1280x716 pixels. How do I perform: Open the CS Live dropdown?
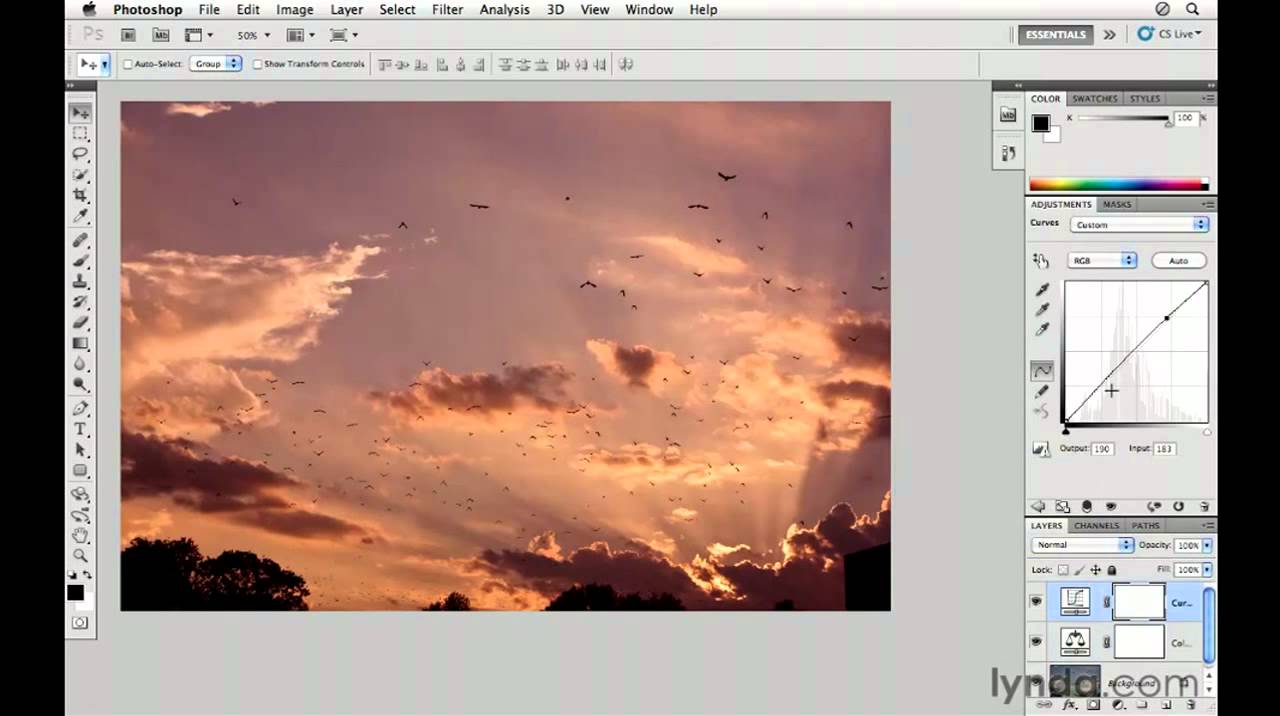point(1170,34)
